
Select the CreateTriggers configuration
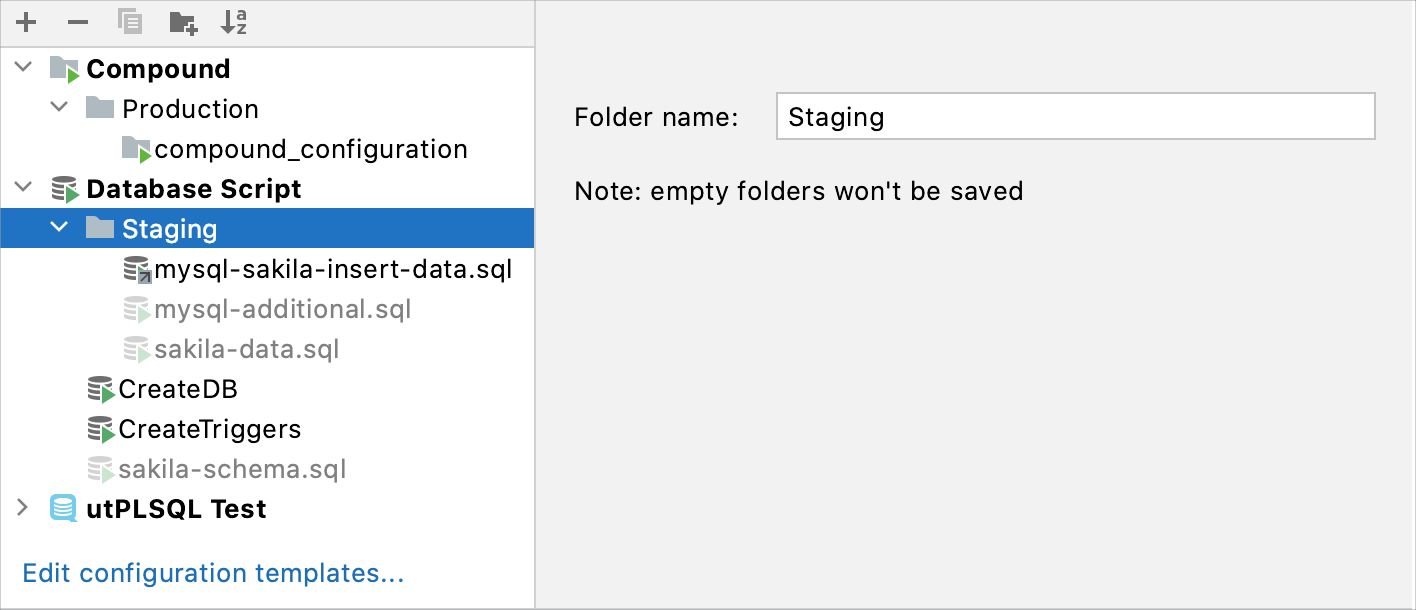tap(209, 429)
